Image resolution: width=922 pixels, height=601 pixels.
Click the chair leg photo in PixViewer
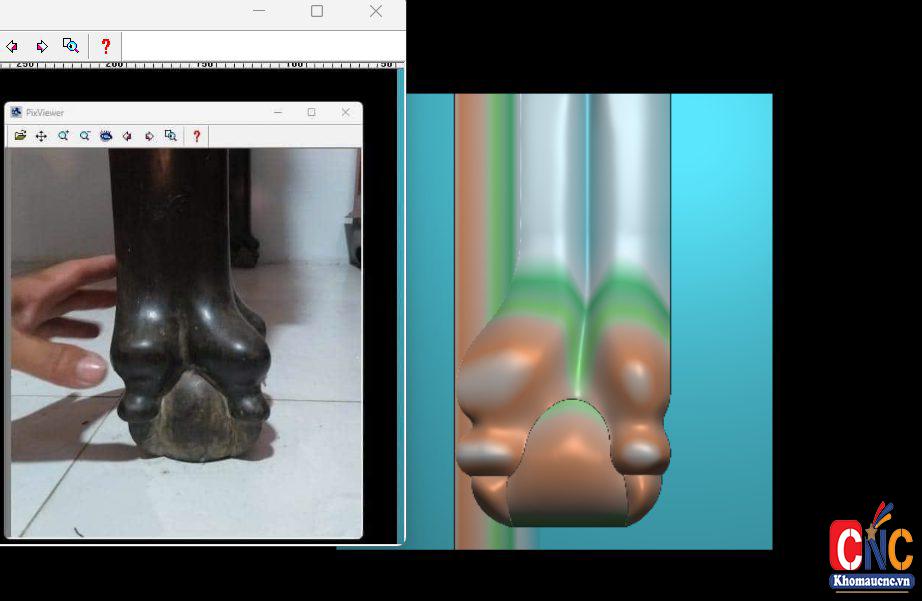185,340
